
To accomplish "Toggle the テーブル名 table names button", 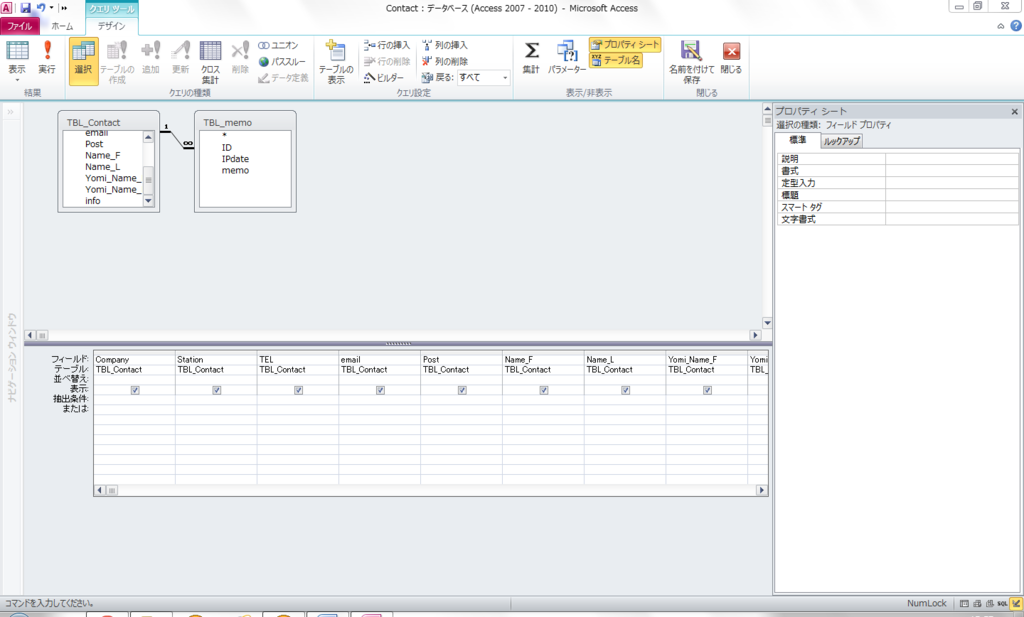I will click(616, 60).
